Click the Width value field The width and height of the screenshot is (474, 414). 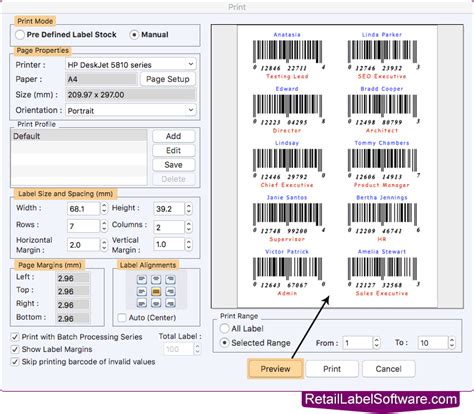[83, 209]
